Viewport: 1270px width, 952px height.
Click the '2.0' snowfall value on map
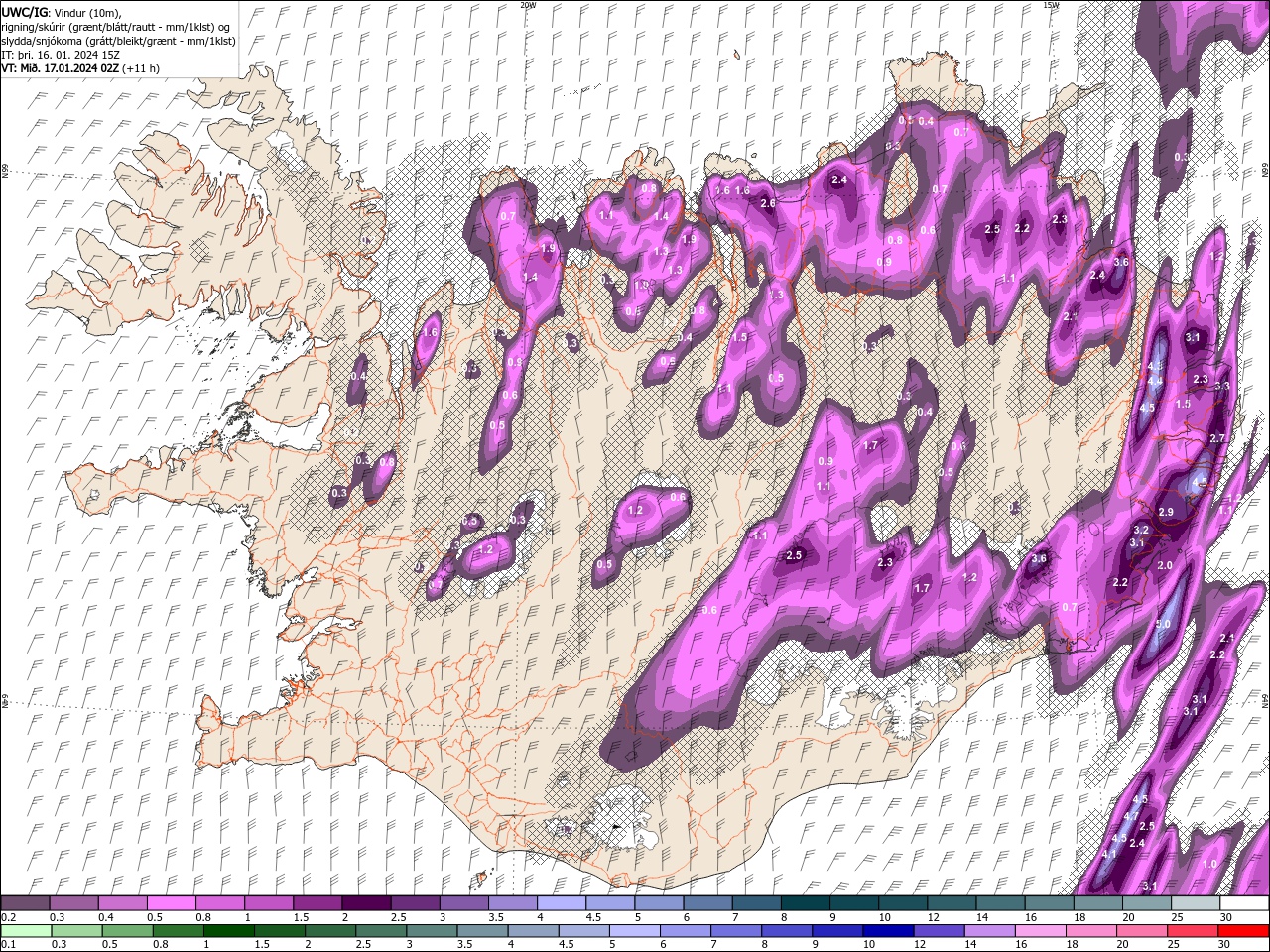click(x=1166, y=565)
